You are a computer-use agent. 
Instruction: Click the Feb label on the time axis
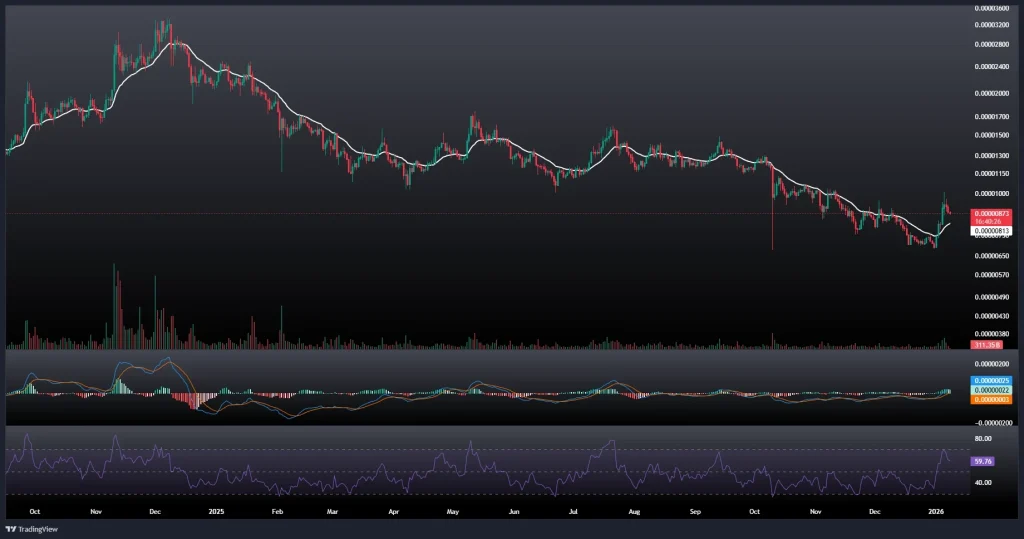click(277, 510)
